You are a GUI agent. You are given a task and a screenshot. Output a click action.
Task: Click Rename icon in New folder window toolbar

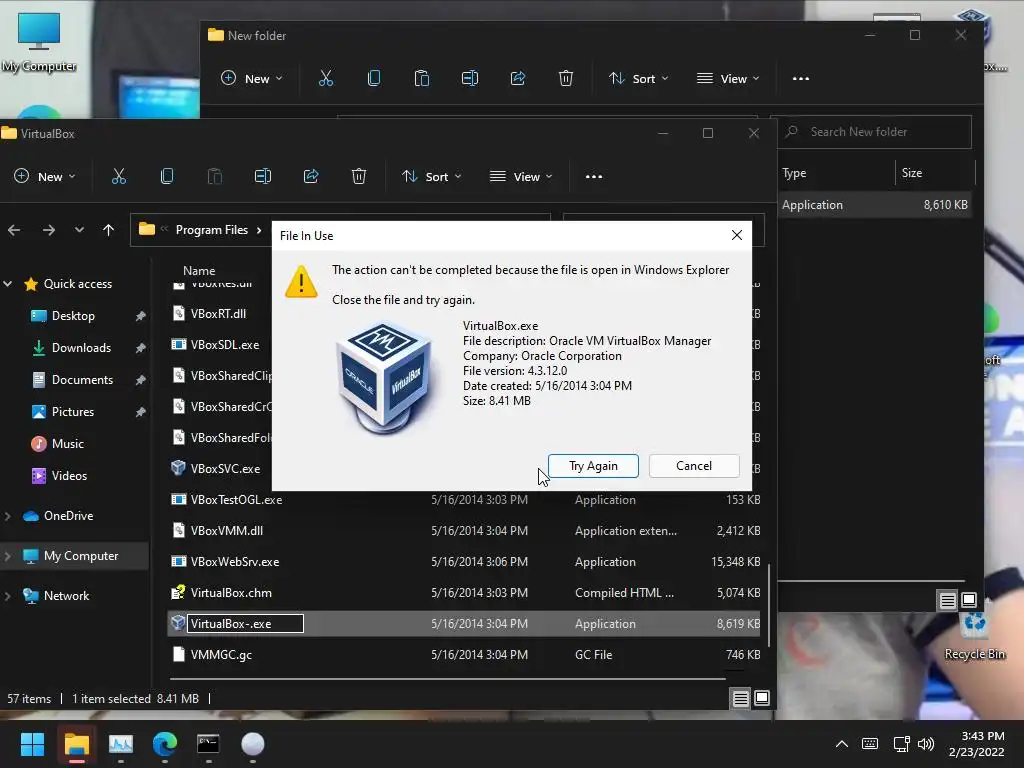click(x=470, y=78)
